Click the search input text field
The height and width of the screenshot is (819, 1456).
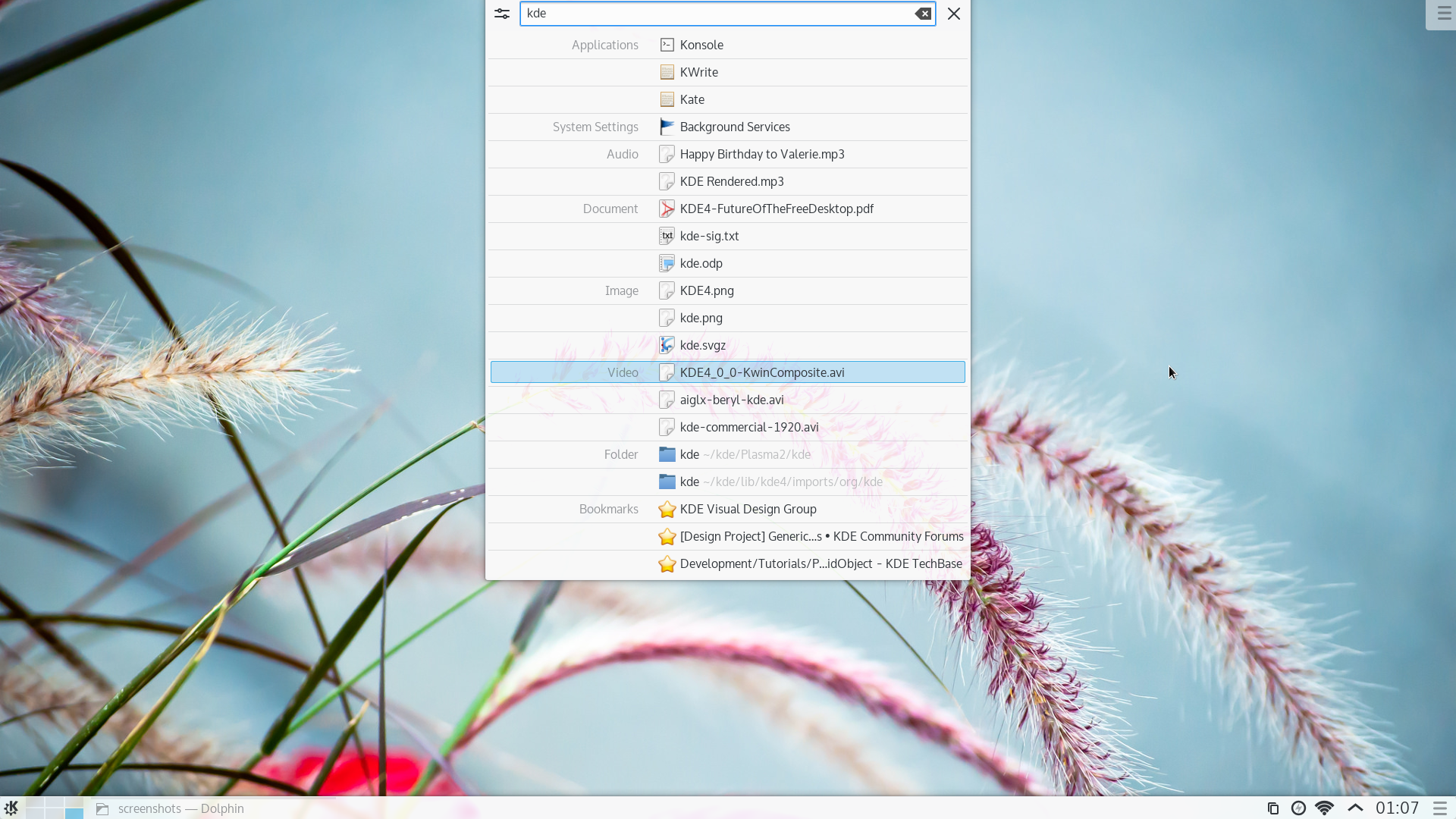[x=727, y=13]
